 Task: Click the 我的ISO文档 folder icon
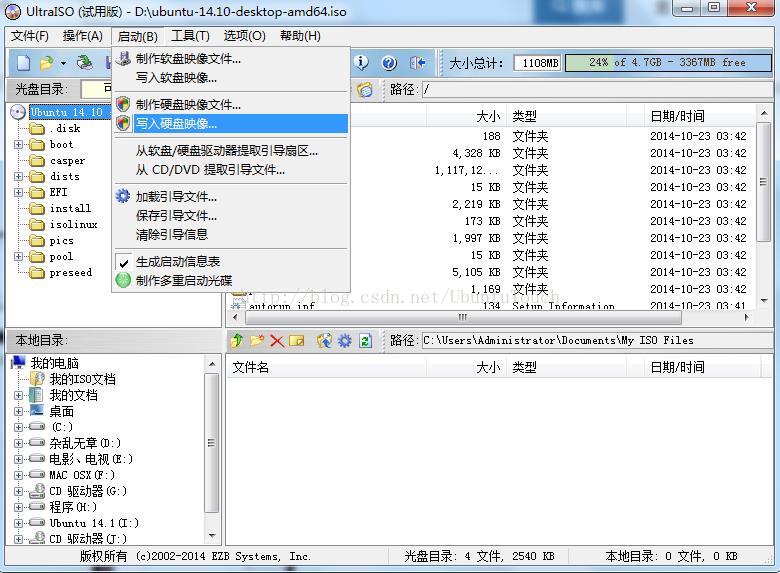[37, 379]
